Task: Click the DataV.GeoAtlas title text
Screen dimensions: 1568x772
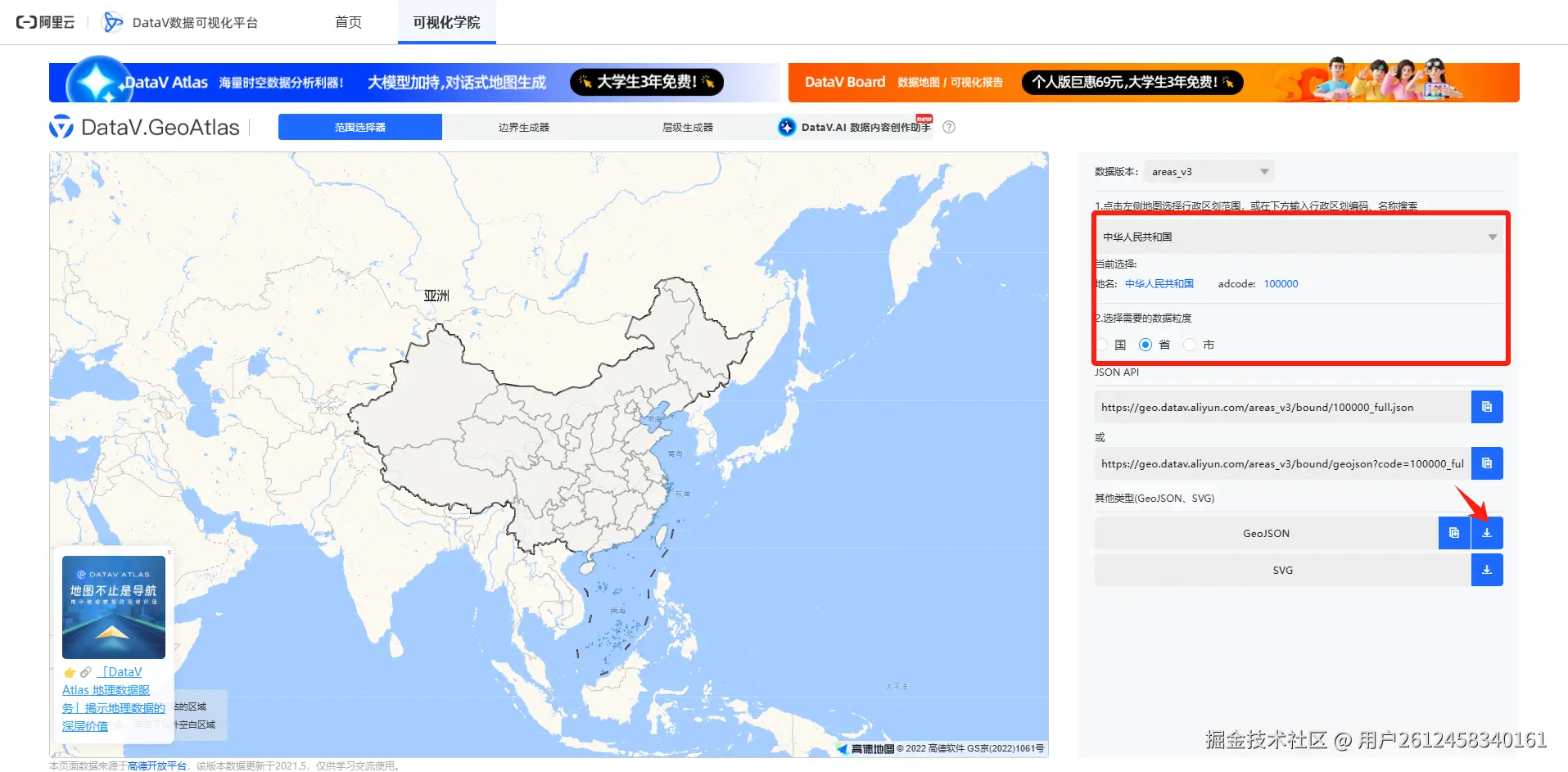Action: click(160, 128)
